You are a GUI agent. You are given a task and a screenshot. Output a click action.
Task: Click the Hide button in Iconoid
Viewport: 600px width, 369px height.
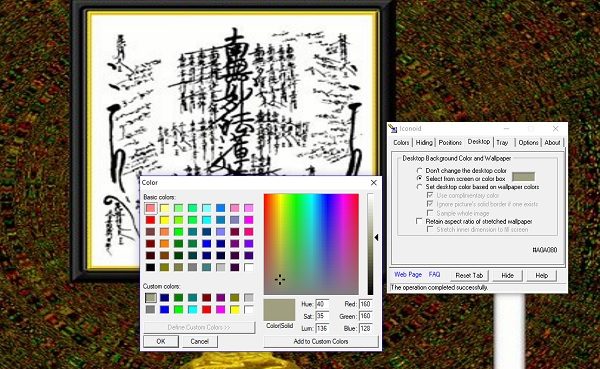(x=507, y=275)
